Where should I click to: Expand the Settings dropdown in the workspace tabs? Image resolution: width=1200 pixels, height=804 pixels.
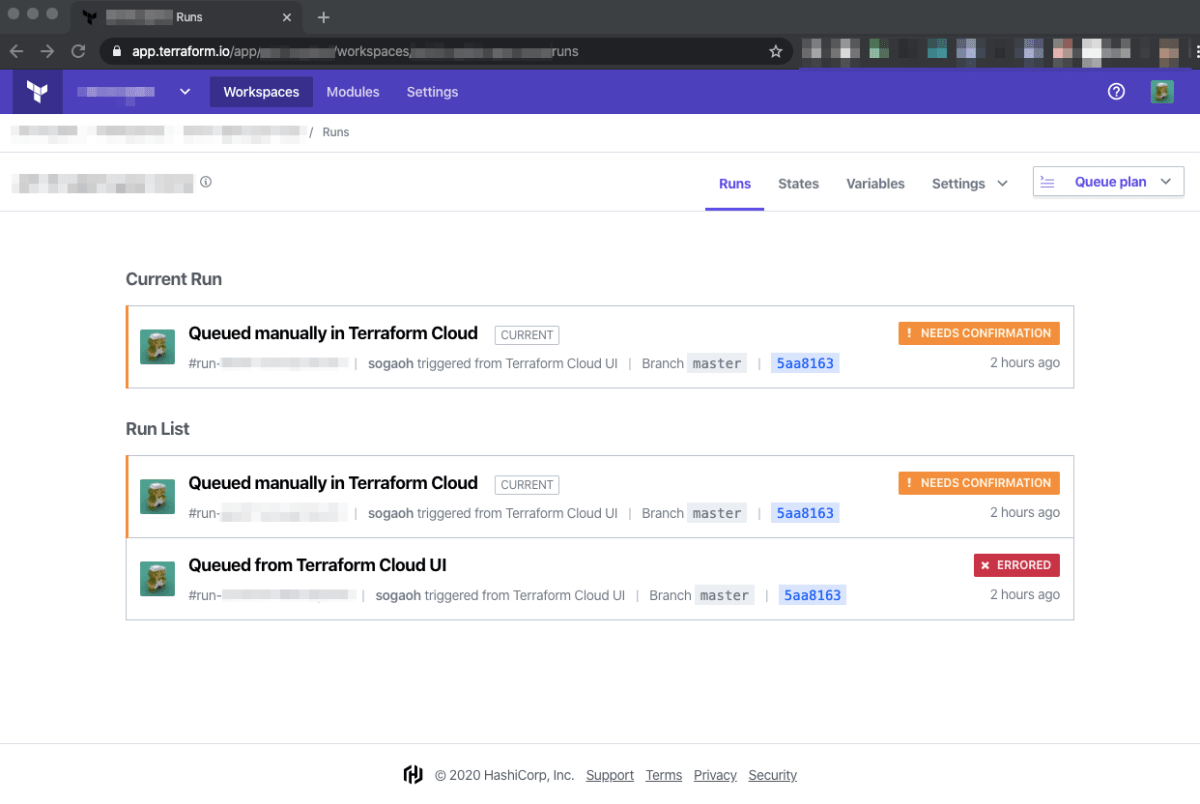pyautogui.click(x=970, y=184)
